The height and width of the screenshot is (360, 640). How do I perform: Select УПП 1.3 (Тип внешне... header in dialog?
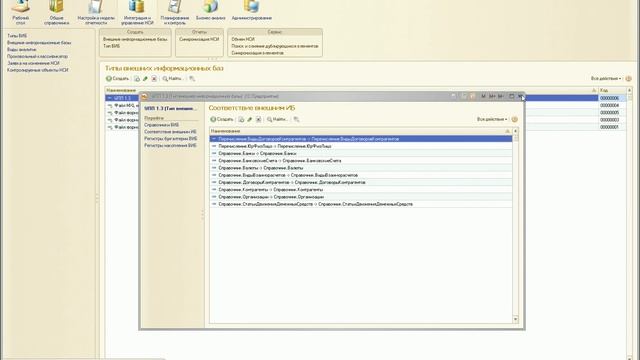click(x=170, y=109)
